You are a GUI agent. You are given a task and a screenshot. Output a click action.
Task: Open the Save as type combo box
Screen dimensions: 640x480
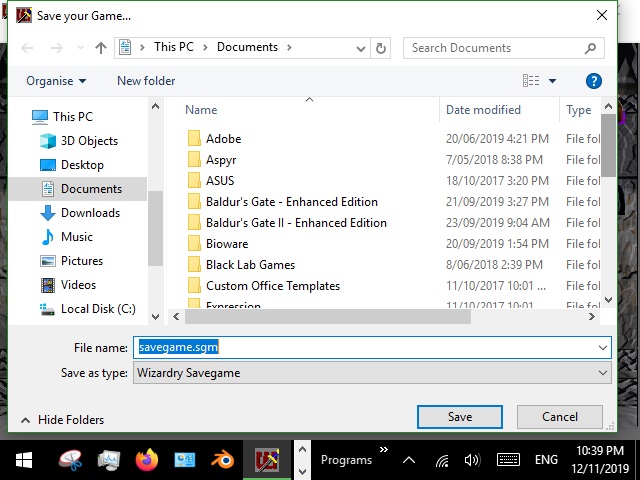[372, 373]
